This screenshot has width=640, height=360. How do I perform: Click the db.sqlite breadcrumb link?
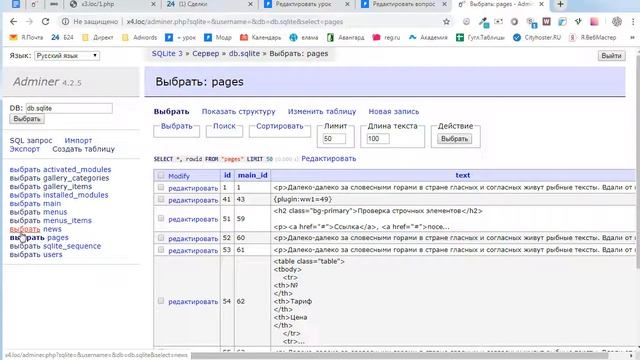(244, 53)
